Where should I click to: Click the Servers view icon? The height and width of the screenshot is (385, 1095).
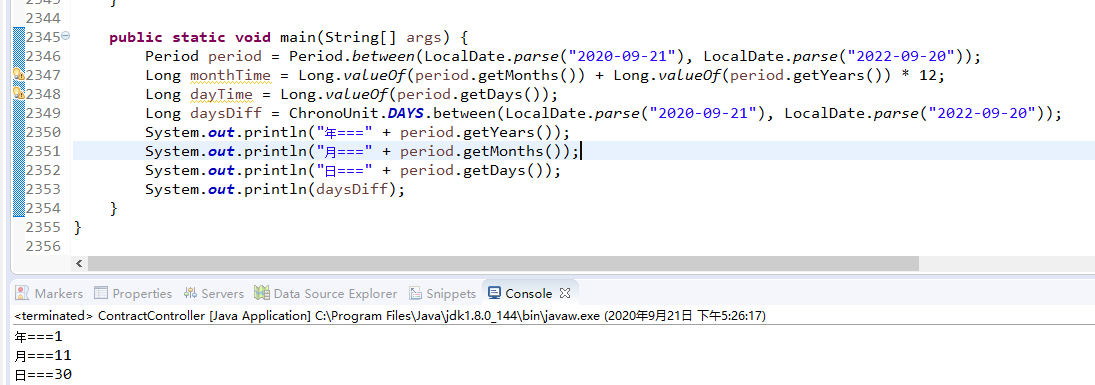point(190,293)
